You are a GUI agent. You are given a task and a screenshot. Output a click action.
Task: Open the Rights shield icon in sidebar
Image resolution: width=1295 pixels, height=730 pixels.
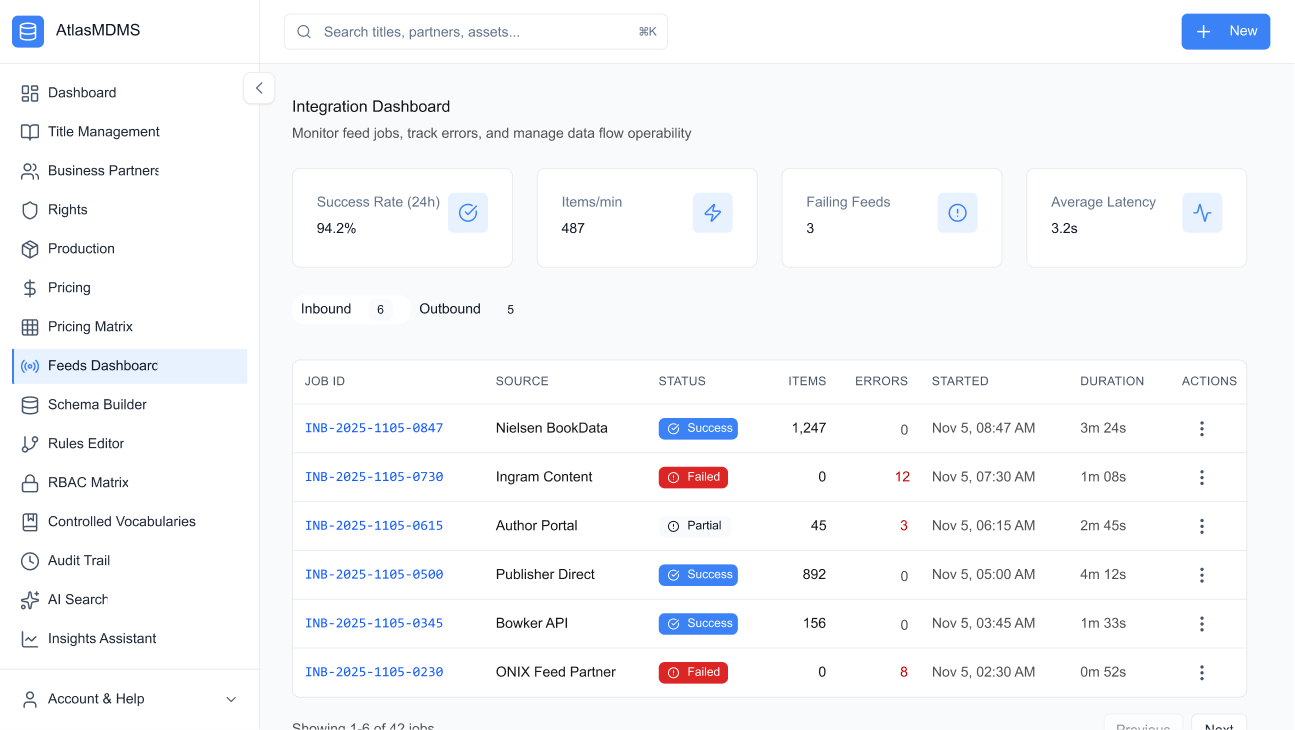[30, 210]
